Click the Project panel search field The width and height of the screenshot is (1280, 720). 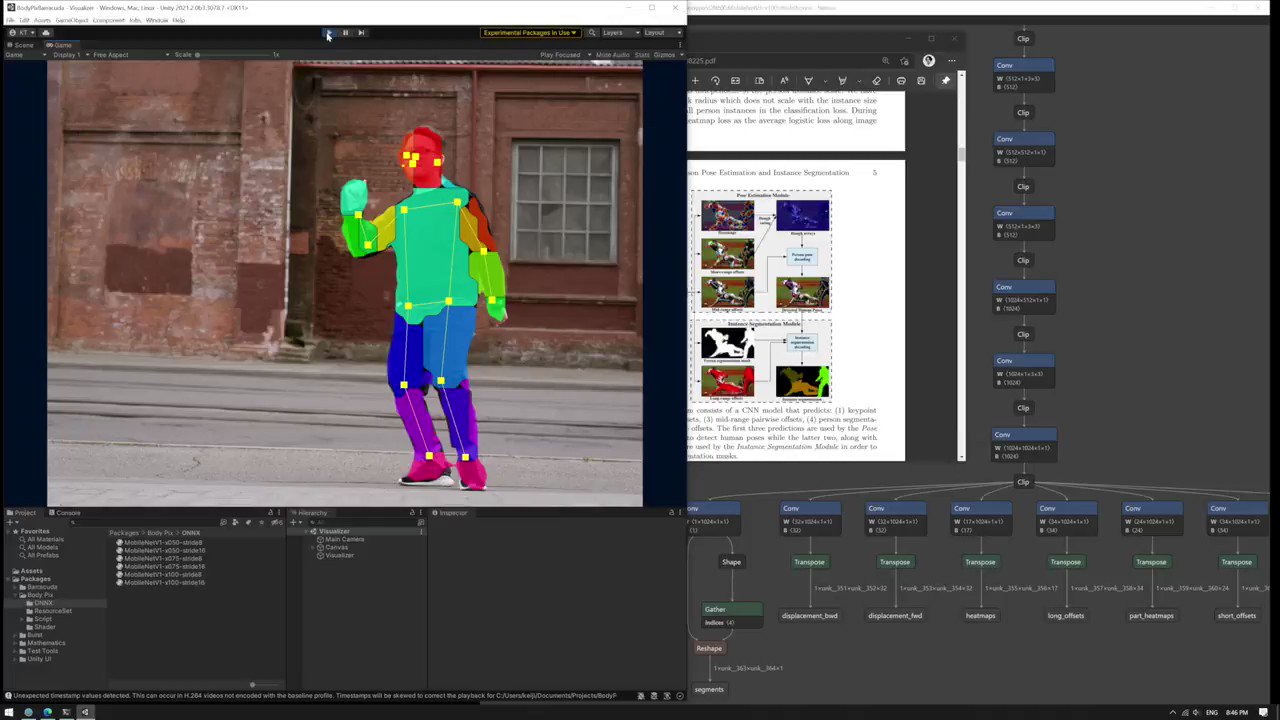(145, 522)
